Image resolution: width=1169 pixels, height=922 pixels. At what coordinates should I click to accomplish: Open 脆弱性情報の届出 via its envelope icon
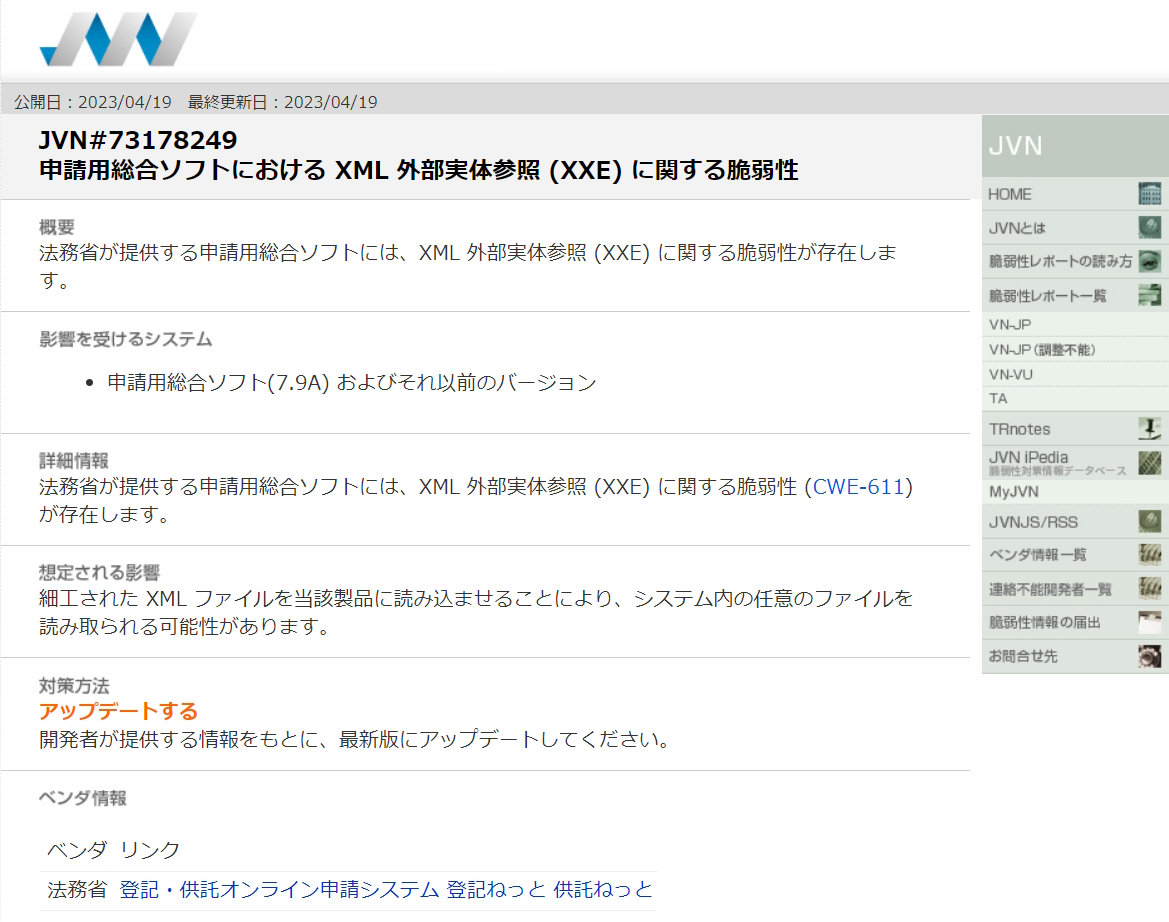1152,622
